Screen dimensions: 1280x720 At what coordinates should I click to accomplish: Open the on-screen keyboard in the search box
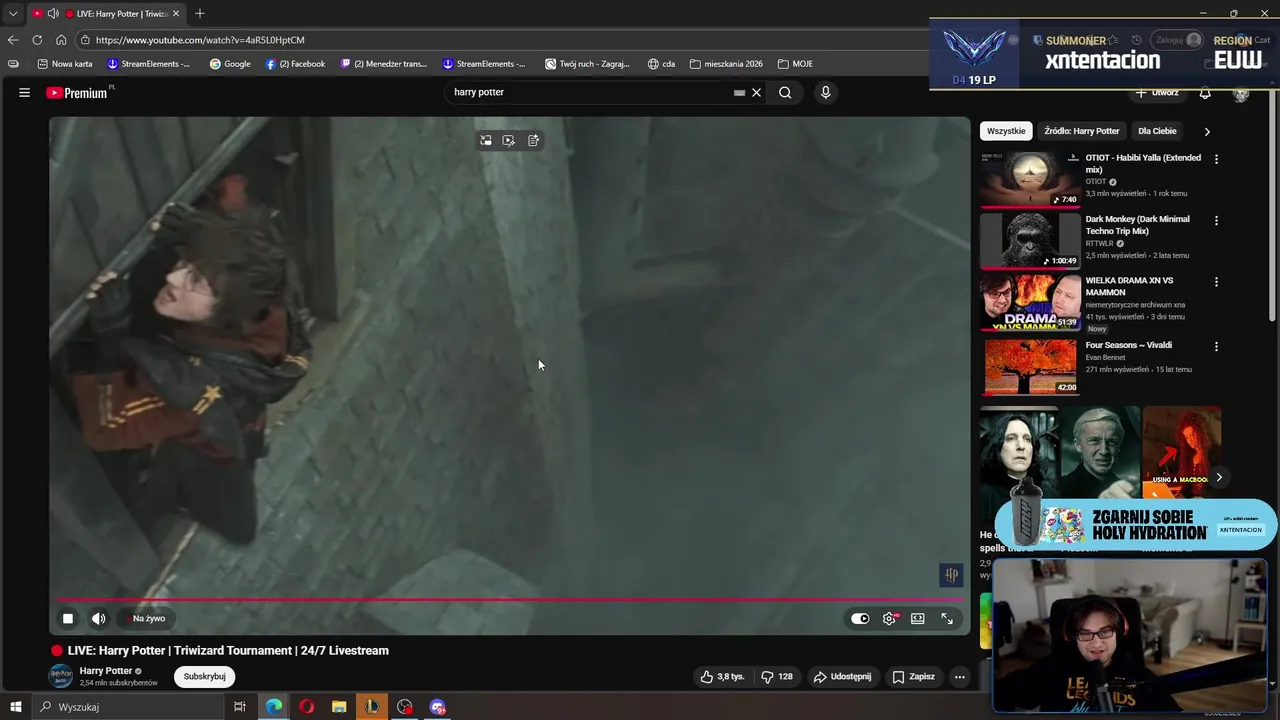[x=739, y=92]
